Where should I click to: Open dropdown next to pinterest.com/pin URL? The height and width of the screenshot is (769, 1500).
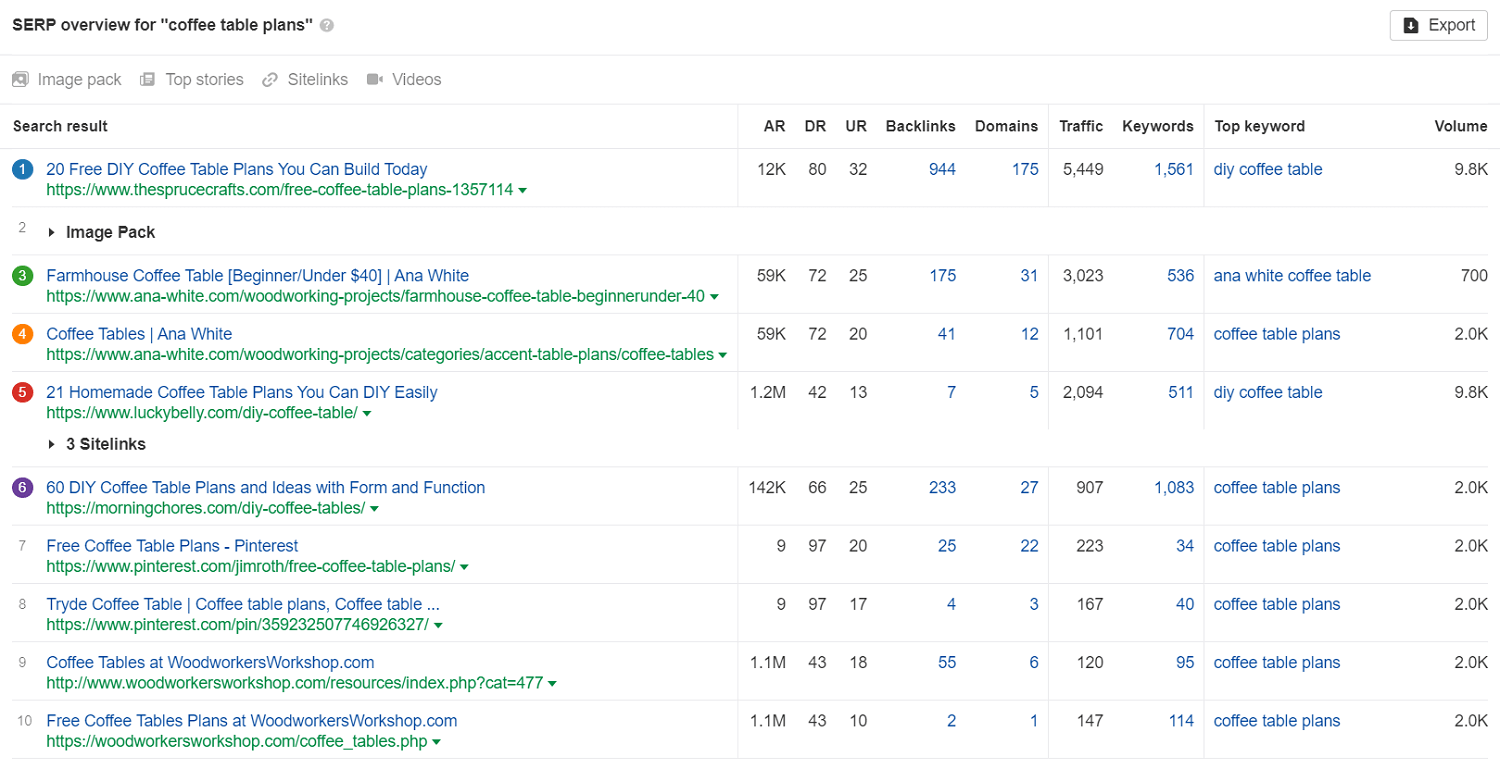[x=438, y=625]
